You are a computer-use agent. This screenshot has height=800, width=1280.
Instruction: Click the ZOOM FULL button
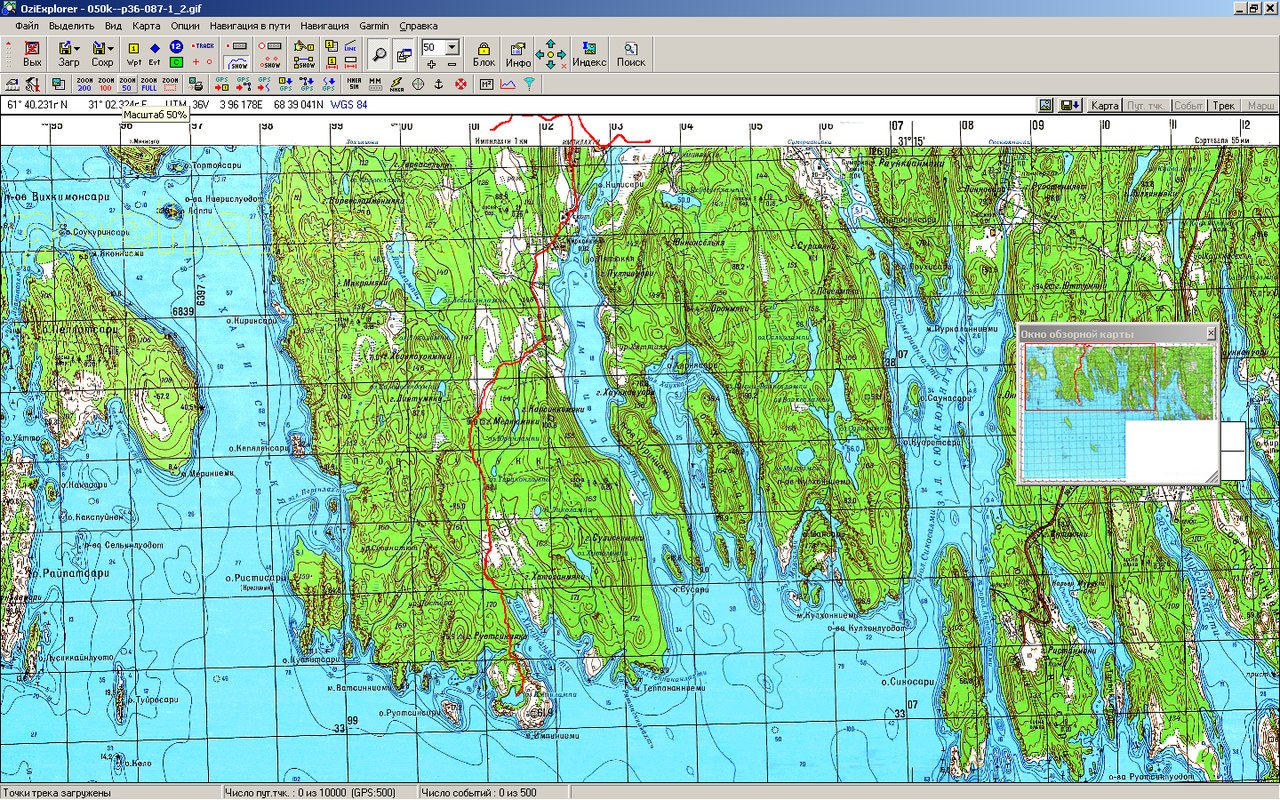[x=149, y=84]
